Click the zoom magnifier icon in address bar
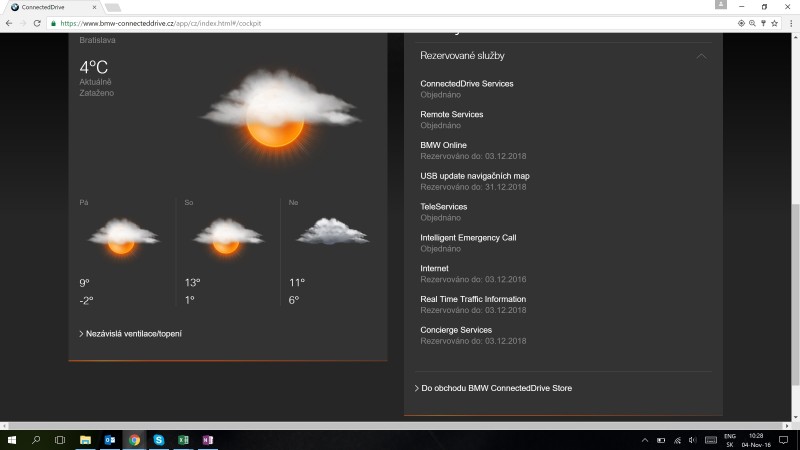This screenshot has height=450, width=800. point(752,23)
